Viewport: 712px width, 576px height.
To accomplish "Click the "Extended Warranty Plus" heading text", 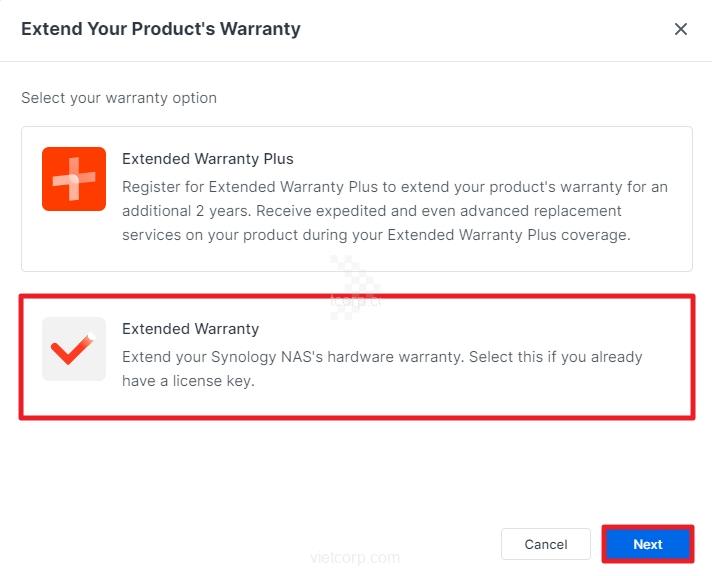I will coord(207,158).
